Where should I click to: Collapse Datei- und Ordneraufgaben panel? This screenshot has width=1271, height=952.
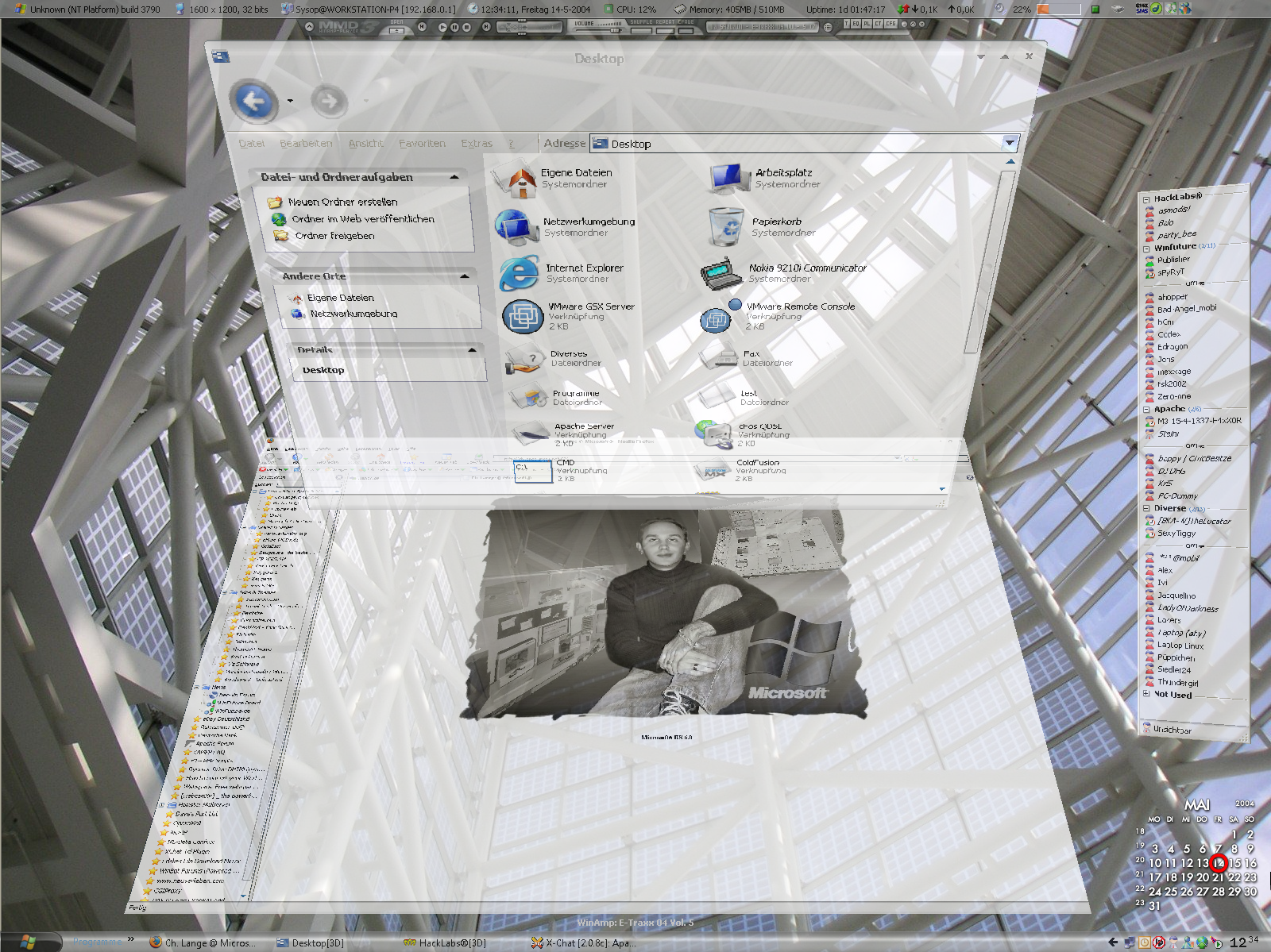pos(454,177)
